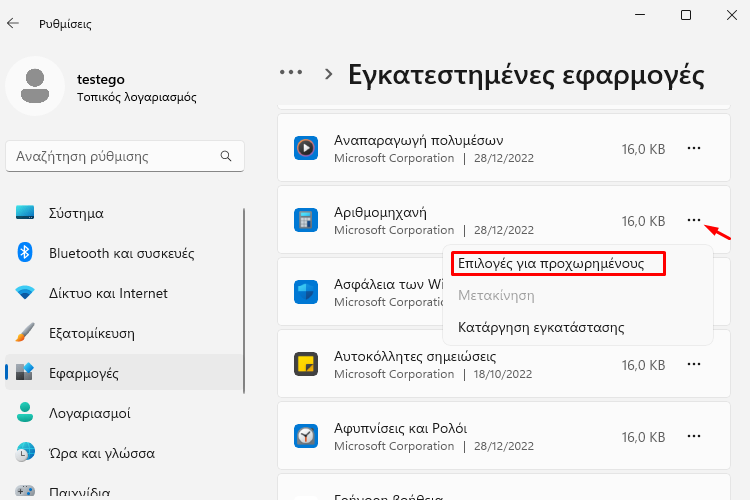The height and width of the screenshot is (500, 750).
Task: Click the Λογαριασμοί person icon
Action: 25,412
